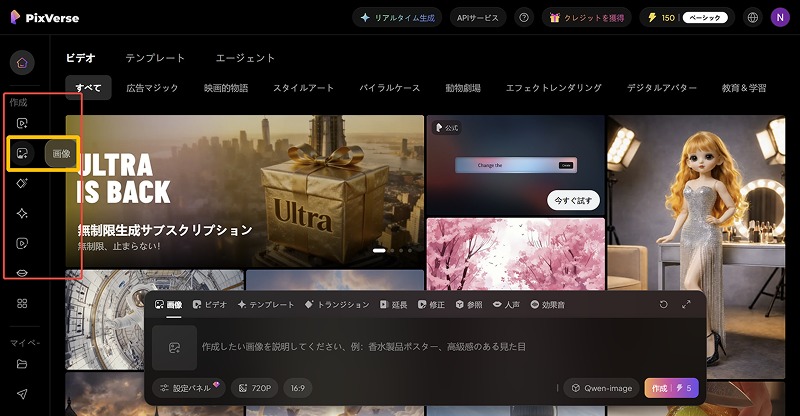800x416 pixels.
Task: Add a reference image via upload box
Action: click(x=174, y=348)
